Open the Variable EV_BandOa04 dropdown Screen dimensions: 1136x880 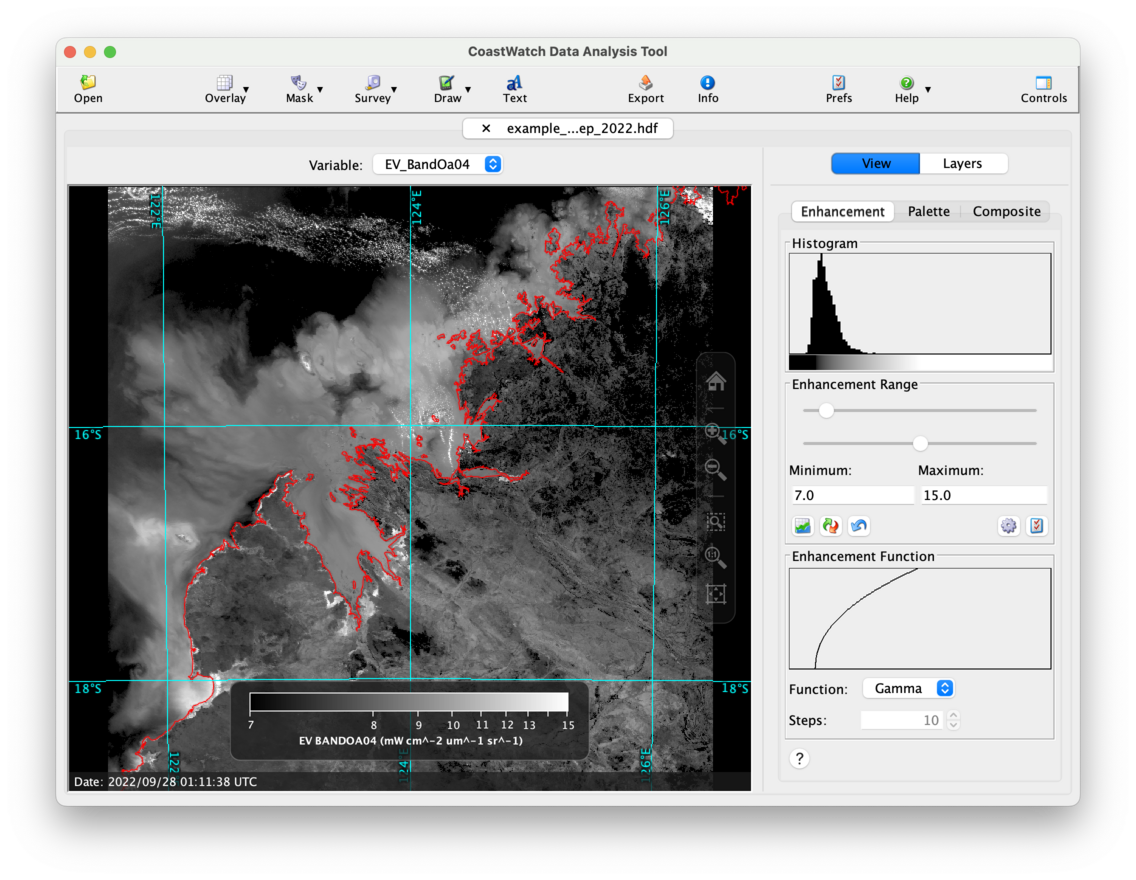(x=437, y=165)
